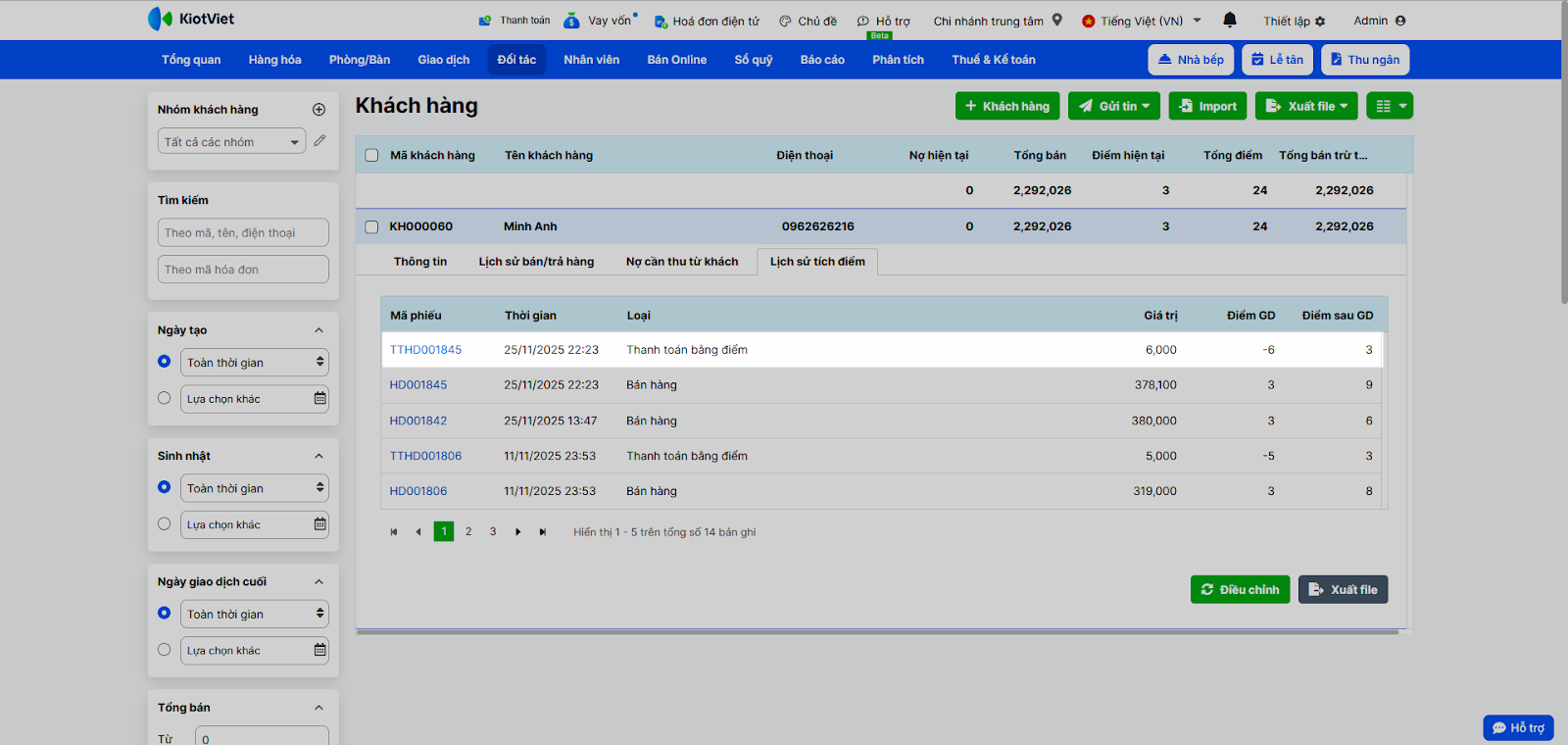Tick the checkbox for customer KH000060
Screen dimensions: 1568x745
371,226
